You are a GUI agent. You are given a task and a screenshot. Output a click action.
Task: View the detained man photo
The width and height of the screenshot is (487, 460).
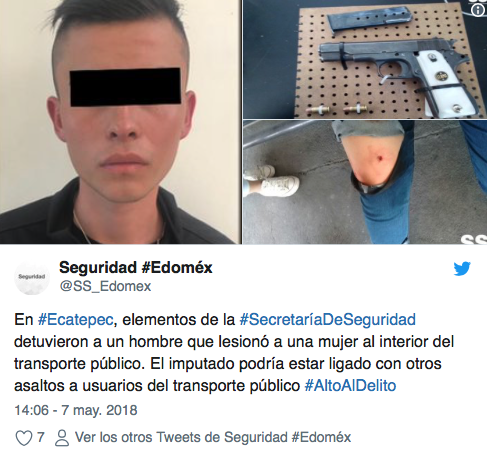(120, 122)
